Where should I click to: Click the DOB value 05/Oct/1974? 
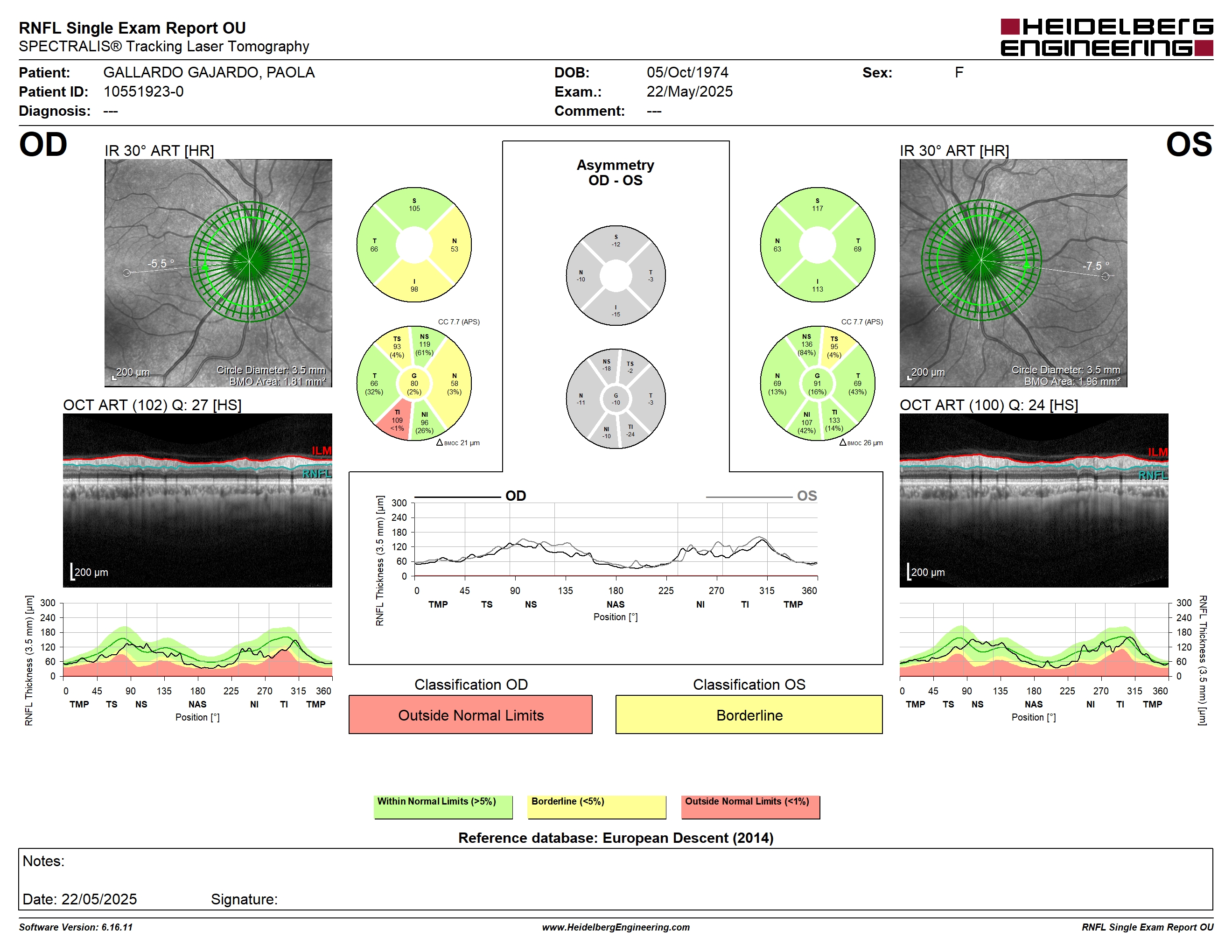point(687,72)
